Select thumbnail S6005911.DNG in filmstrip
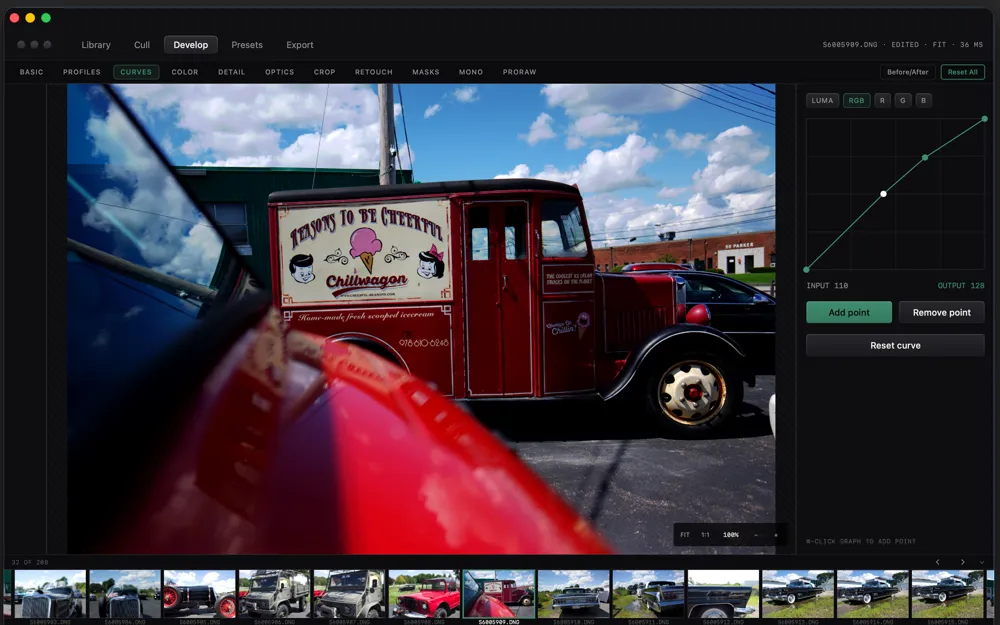1000x625 pixels. pos(649,594)
